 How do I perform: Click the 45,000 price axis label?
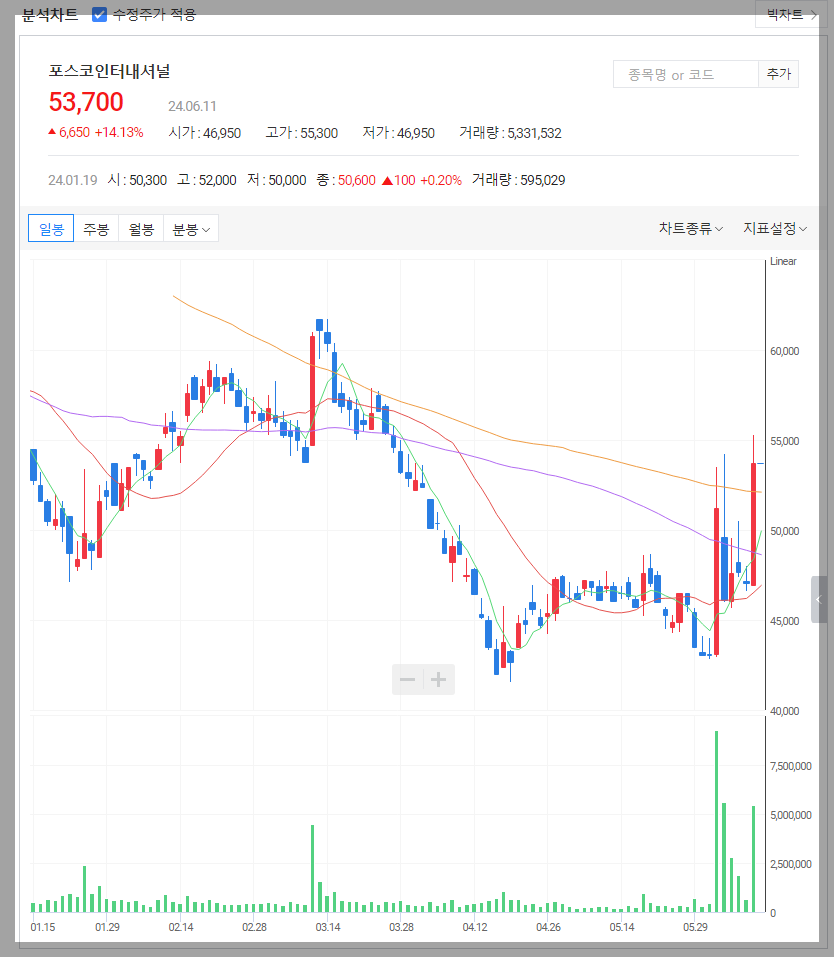click(x=785, y=621)
